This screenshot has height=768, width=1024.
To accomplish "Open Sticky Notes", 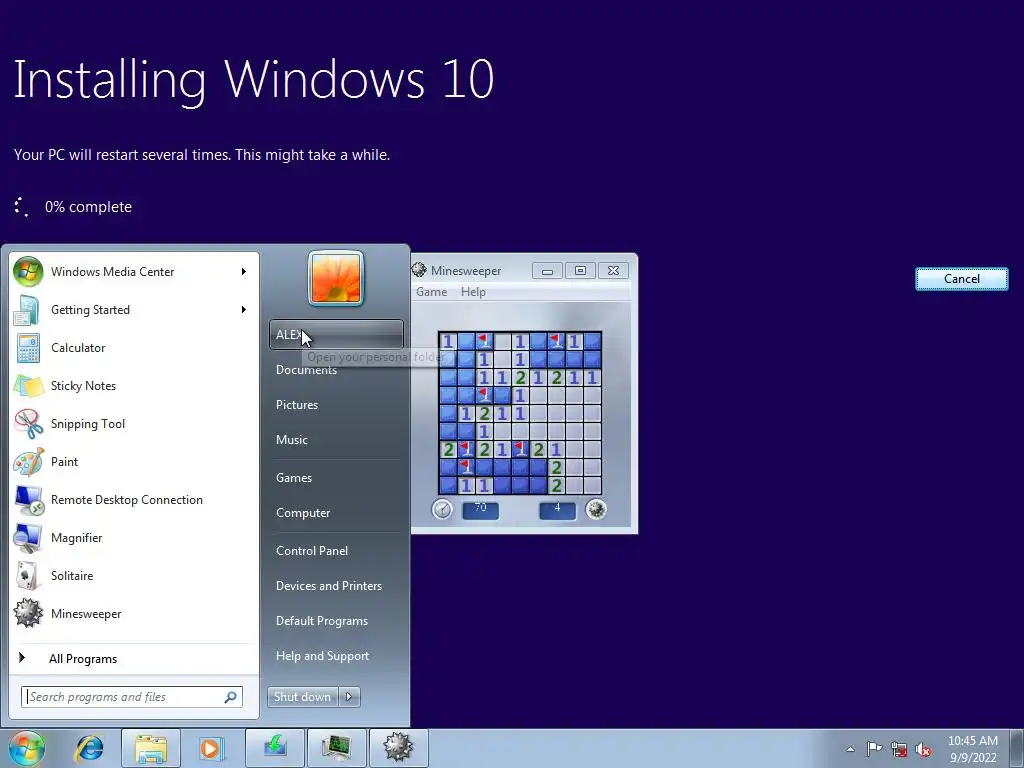I will (134, 385).
